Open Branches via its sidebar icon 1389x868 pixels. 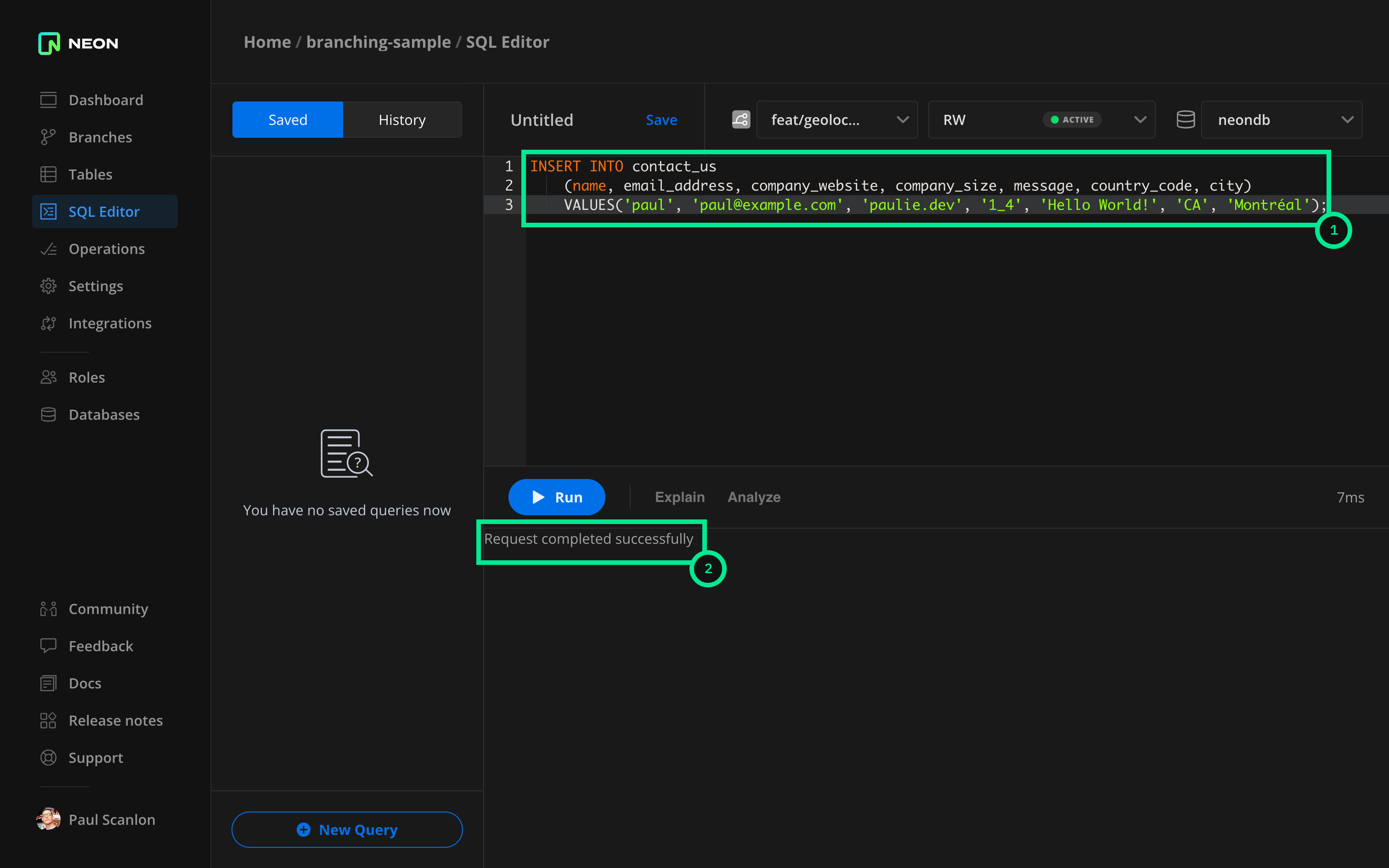tap(48, 137)
